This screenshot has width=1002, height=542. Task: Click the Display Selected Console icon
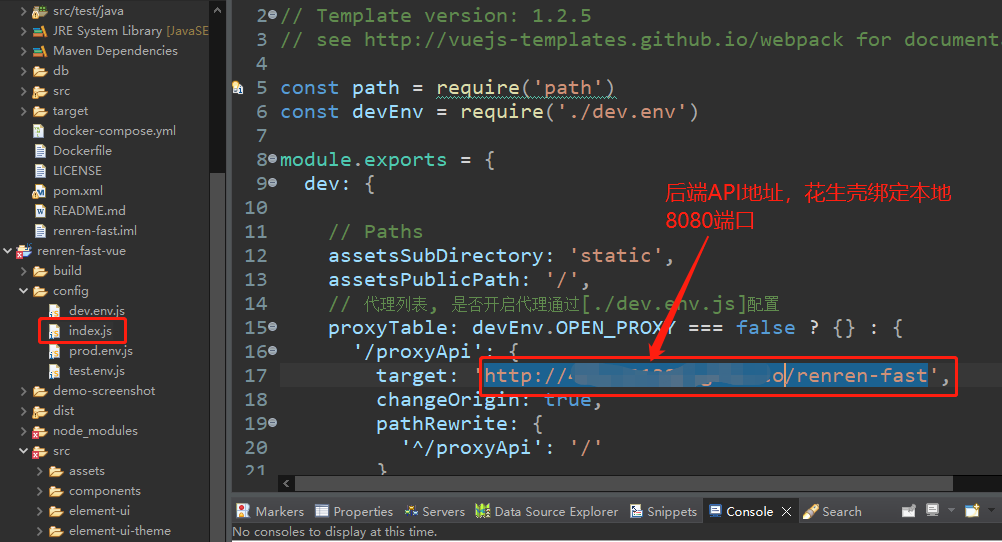point(933,510)
